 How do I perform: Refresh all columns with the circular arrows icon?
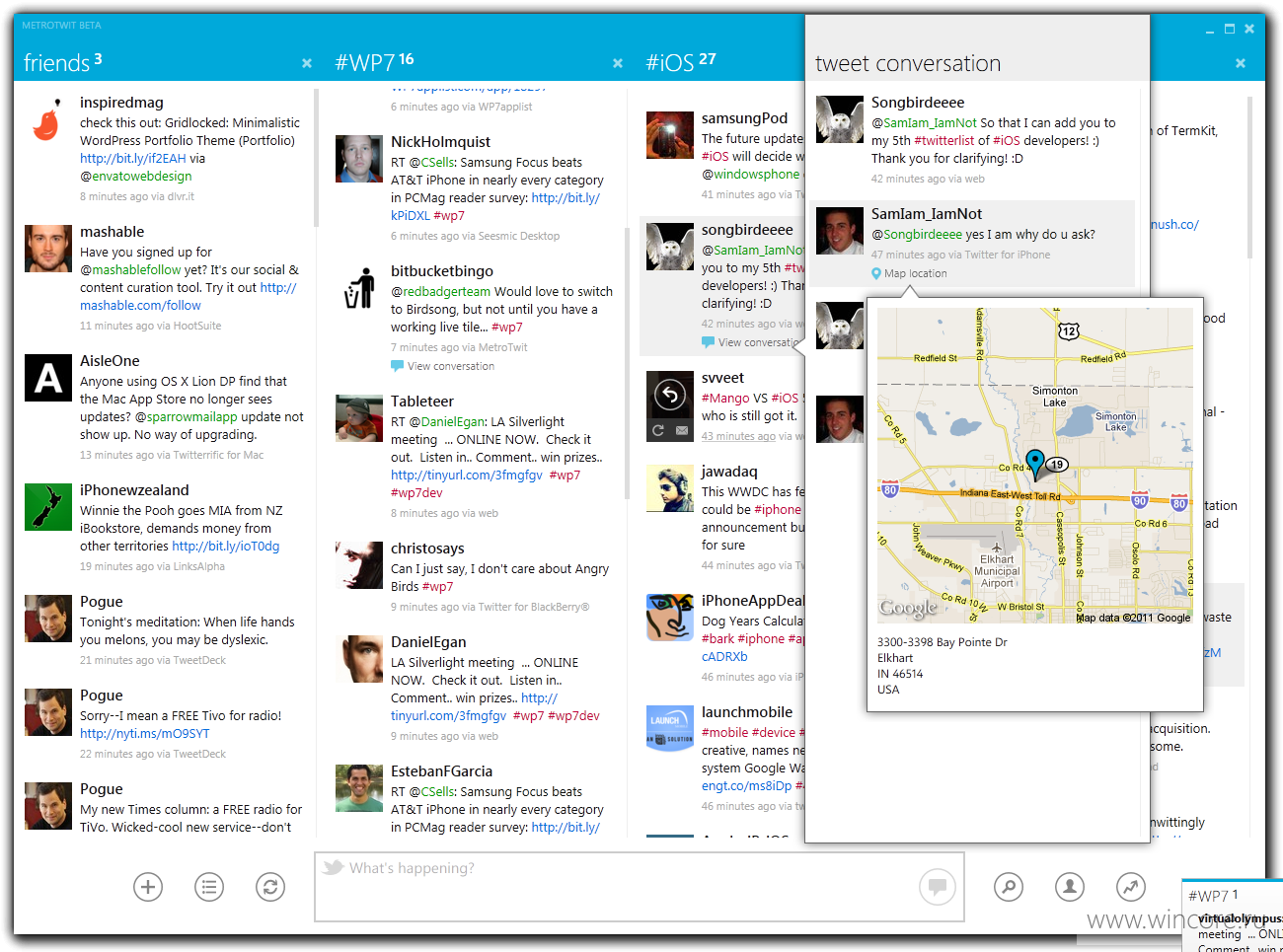coord(270,887)
